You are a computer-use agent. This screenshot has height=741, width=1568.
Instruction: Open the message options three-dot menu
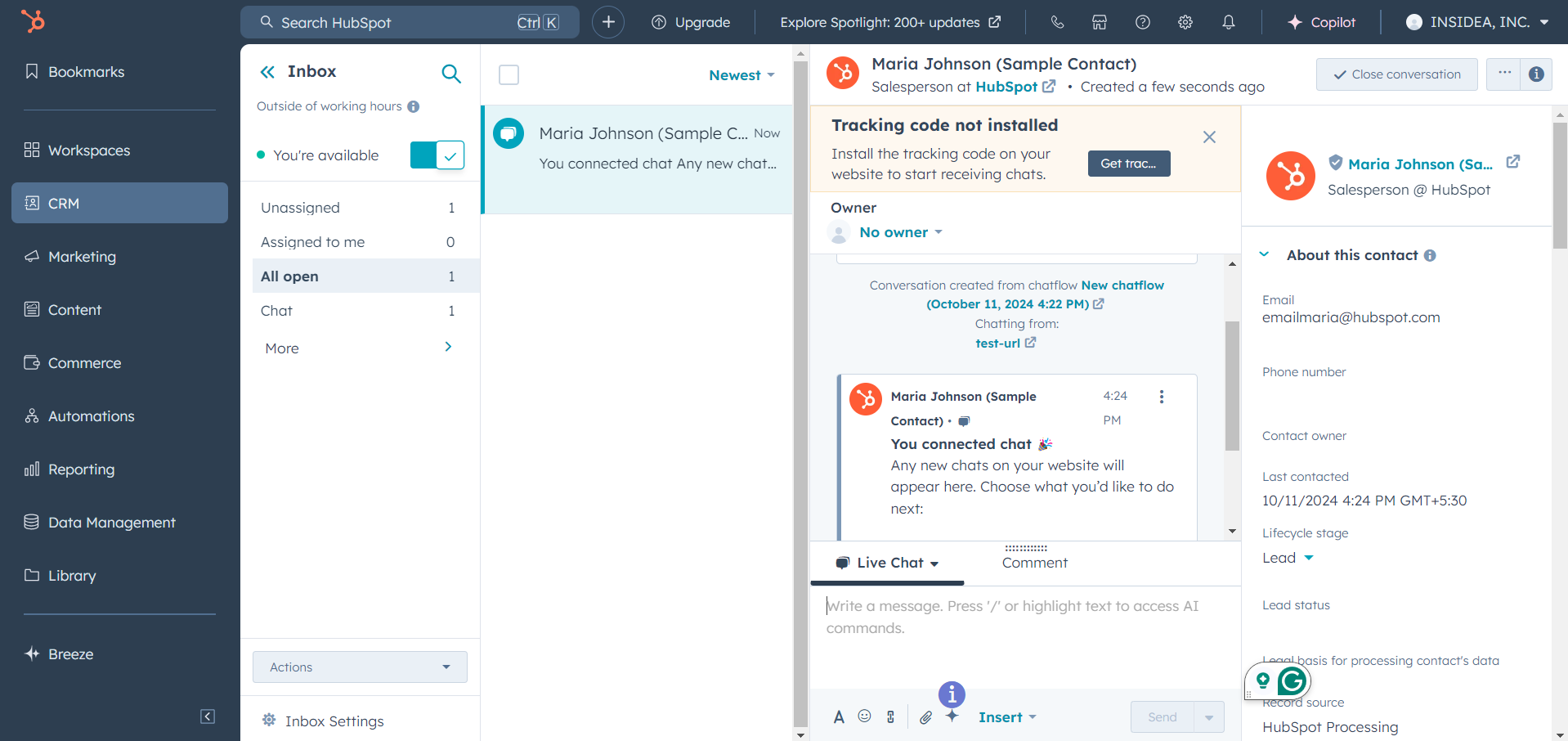click(x=1161, y=397)
